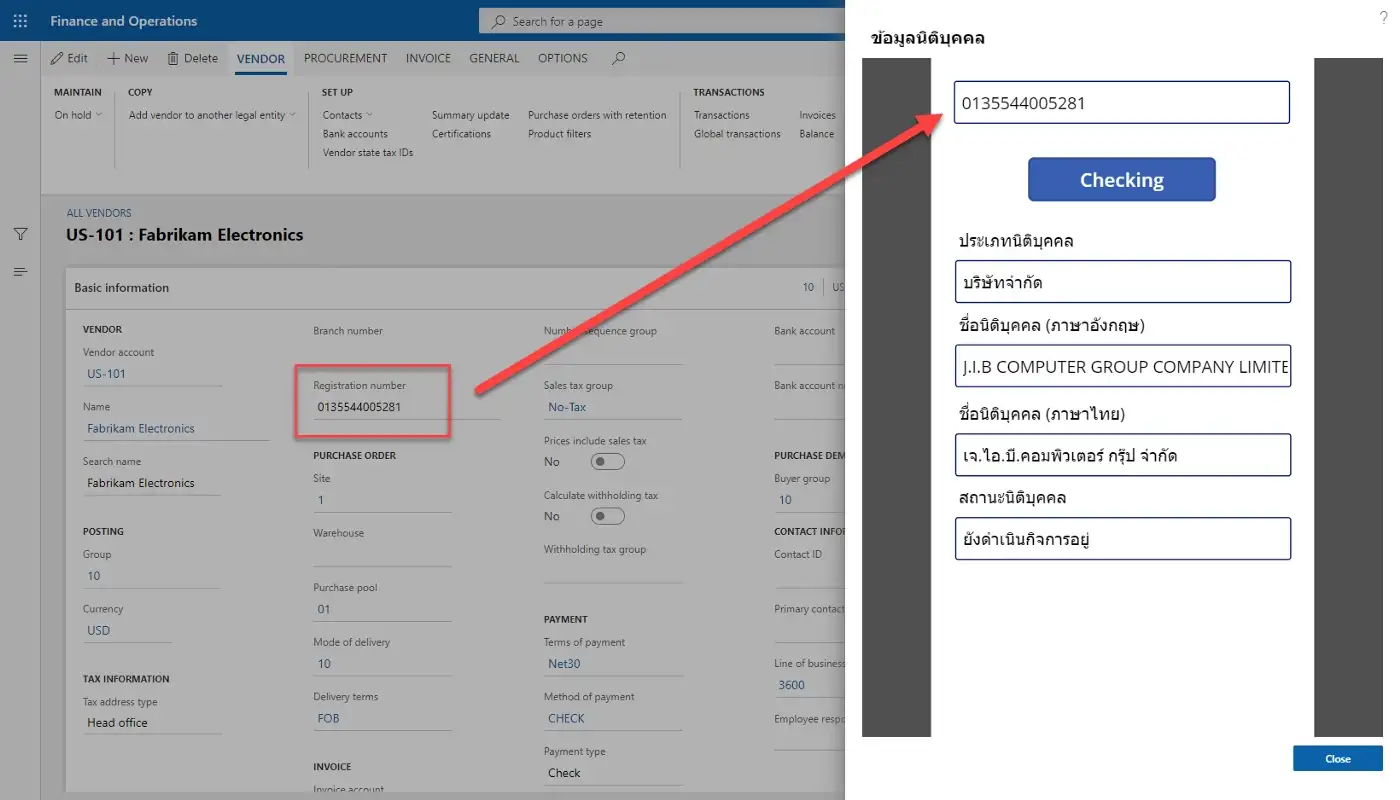Viewport: 1400px width, 800px height.
Task: Expand the On hold dropdown
Action: click(x=78, y=115)
